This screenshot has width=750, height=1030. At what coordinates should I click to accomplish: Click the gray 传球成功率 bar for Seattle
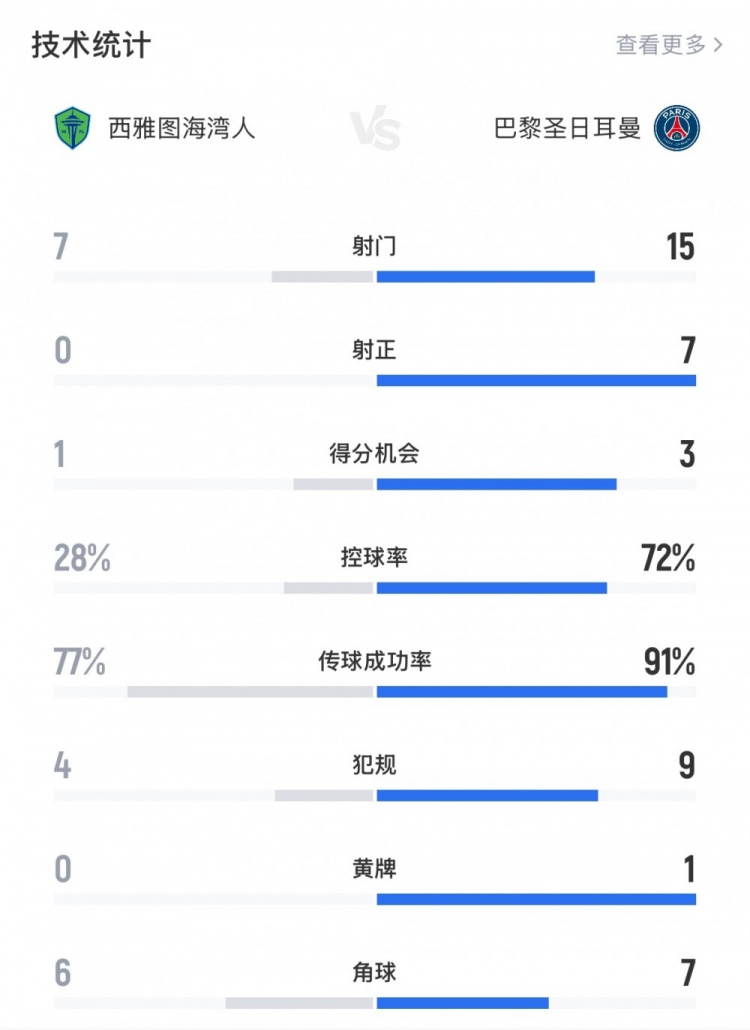click(x=250, y=691)
